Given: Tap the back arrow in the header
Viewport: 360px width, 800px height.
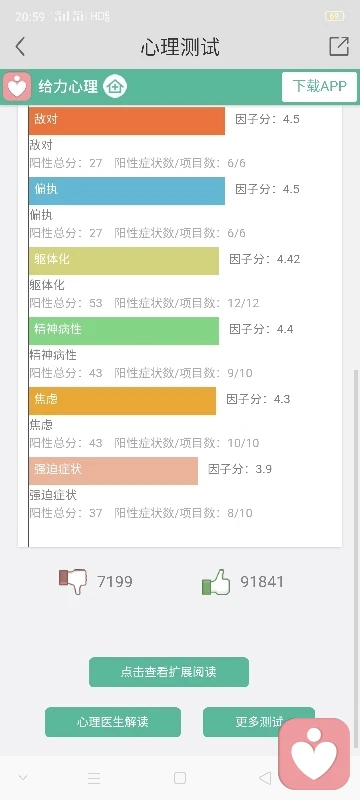Looking at the screenshot, I should click(x=20, y=46).
